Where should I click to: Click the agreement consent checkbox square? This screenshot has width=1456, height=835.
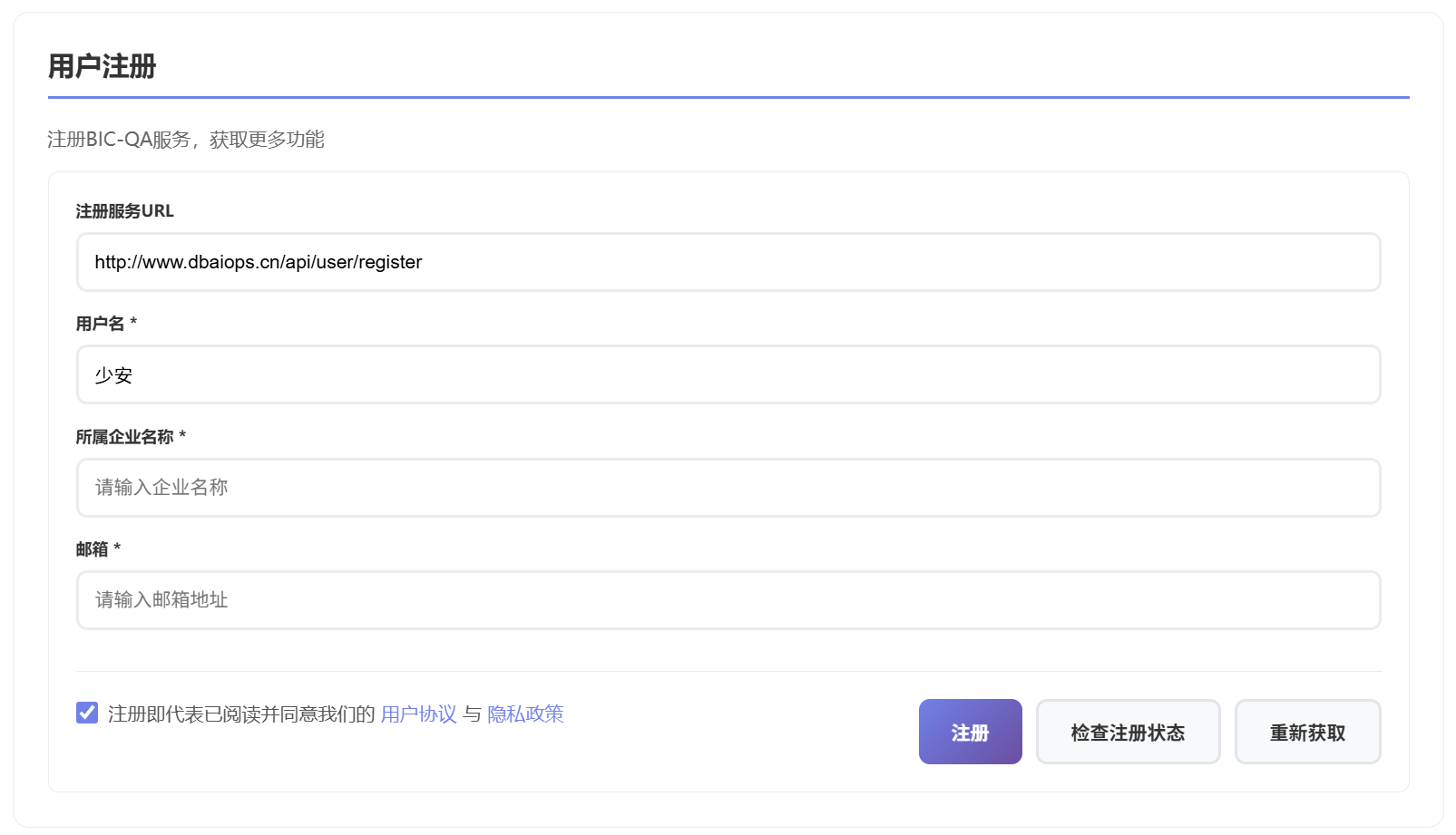(x=86, y=713)
